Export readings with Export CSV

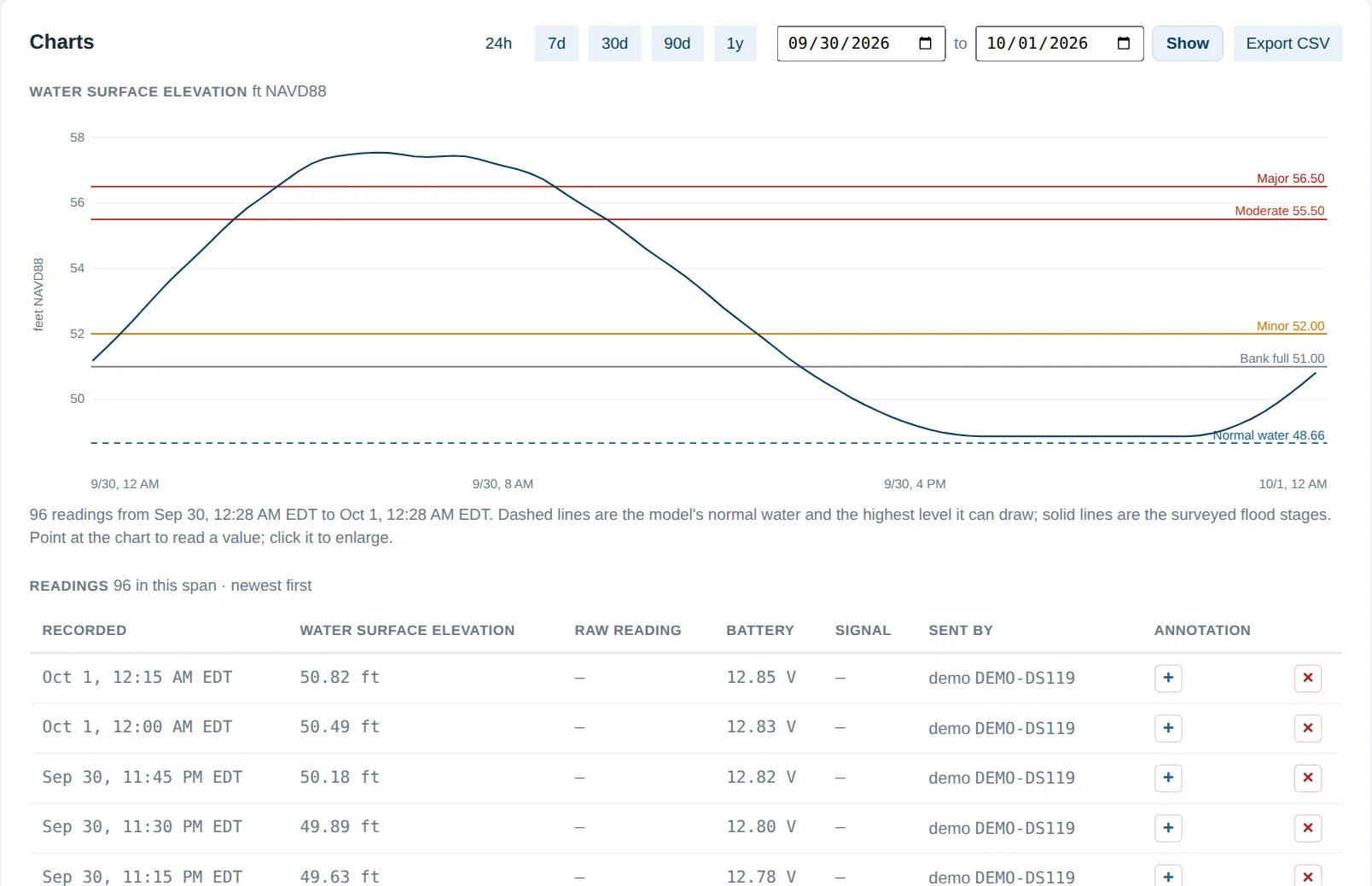pyautogui.click(x=1288, y=44)
